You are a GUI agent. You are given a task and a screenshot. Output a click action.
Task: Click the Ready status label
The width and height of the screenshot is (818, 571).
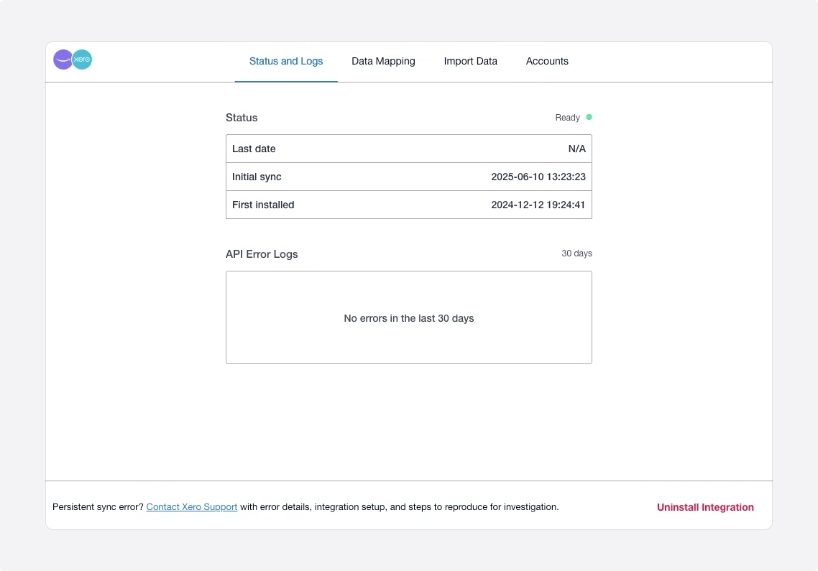coord(567,118)
